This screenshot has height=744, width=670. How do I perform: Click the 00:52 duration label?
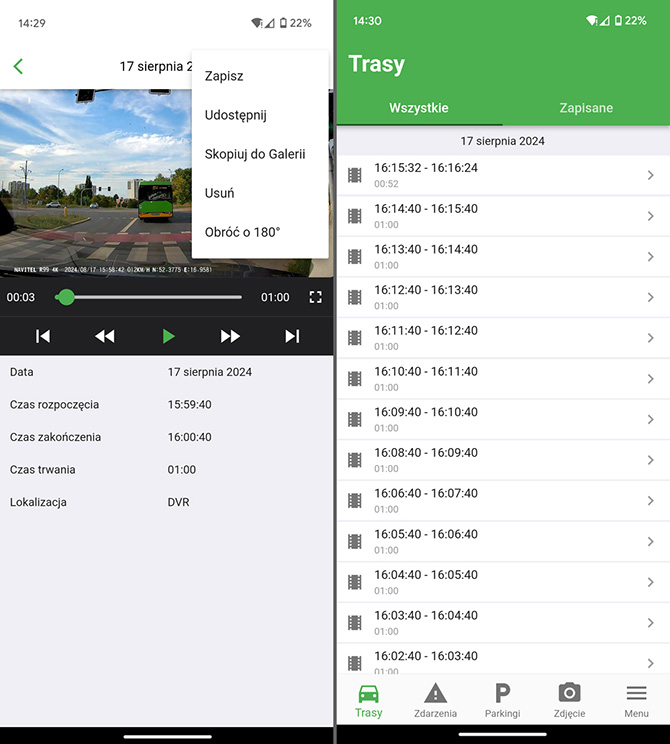point(386,184)
